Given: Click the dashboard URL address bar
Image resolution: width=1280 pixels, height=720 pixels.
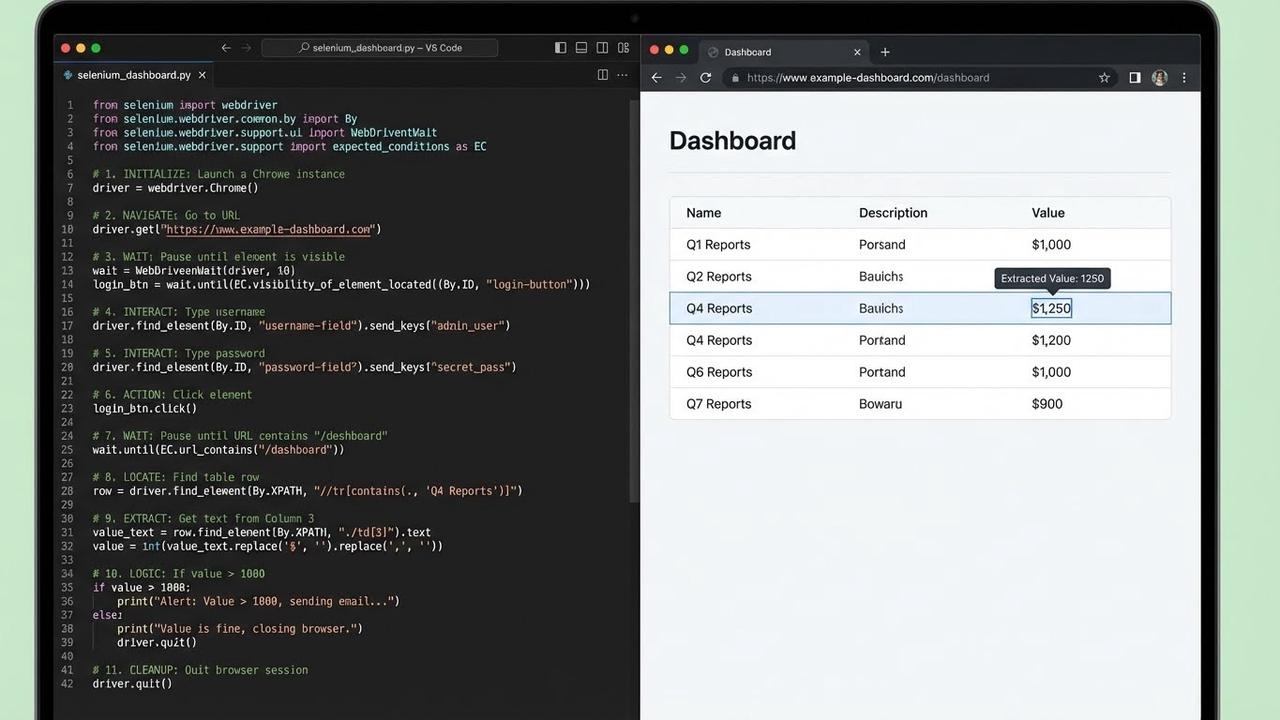Looking at the screenshot, I should pyautogui.click(x=900, y=77).
